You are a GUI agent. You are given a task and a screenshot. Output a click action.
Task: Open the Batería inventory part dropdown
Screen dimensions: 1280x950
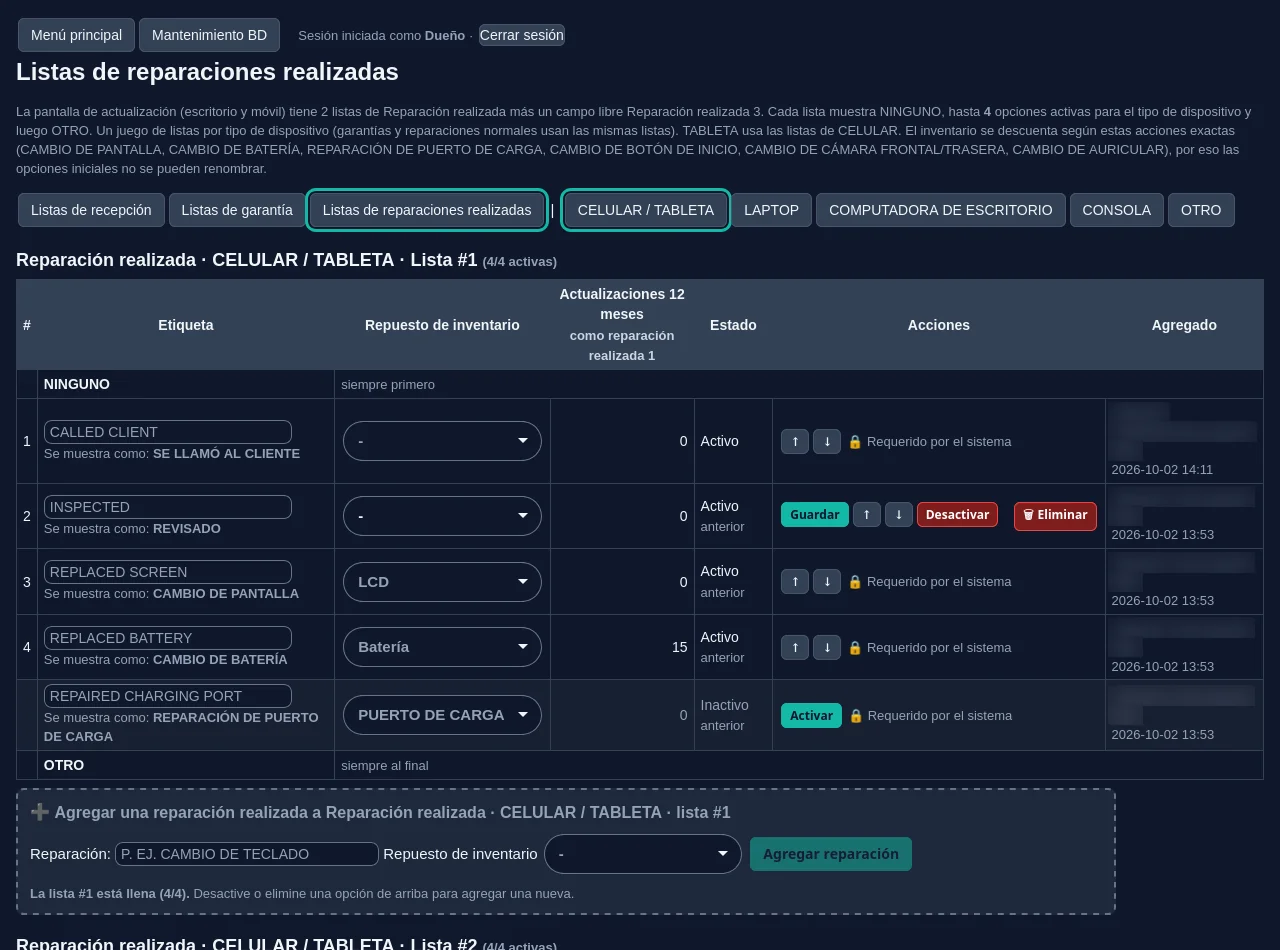442,647
